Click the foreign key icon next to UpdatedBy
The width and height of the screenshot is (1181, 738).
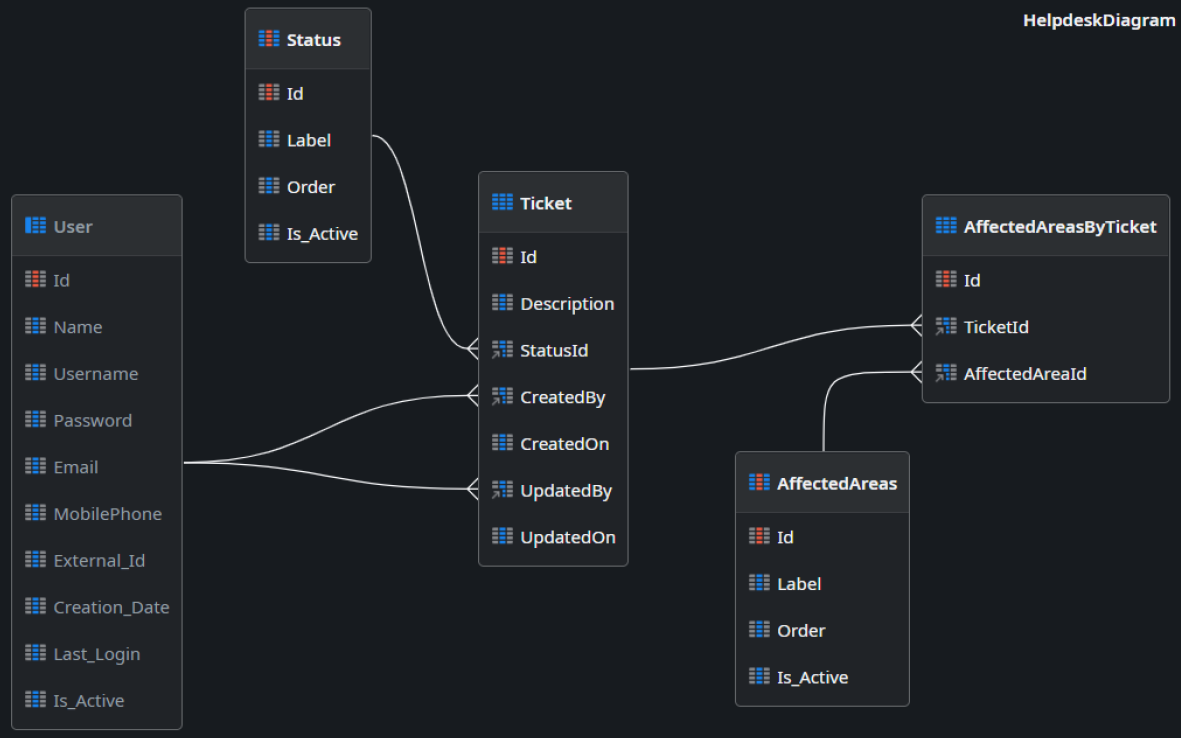pos(501,489)
